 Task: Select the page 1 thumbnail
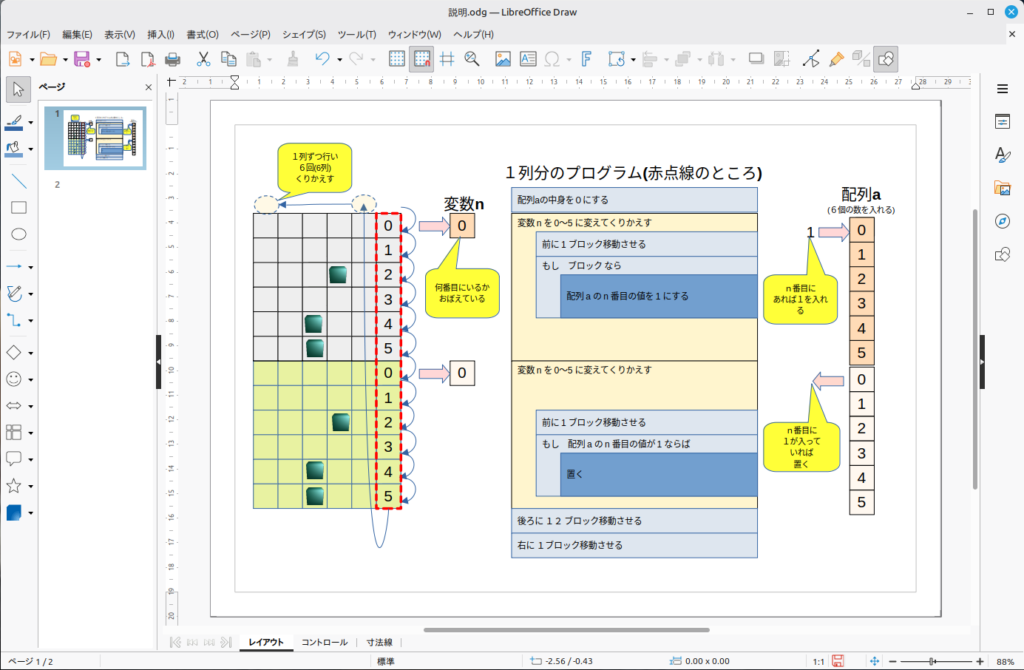click(x=103, y=138)
